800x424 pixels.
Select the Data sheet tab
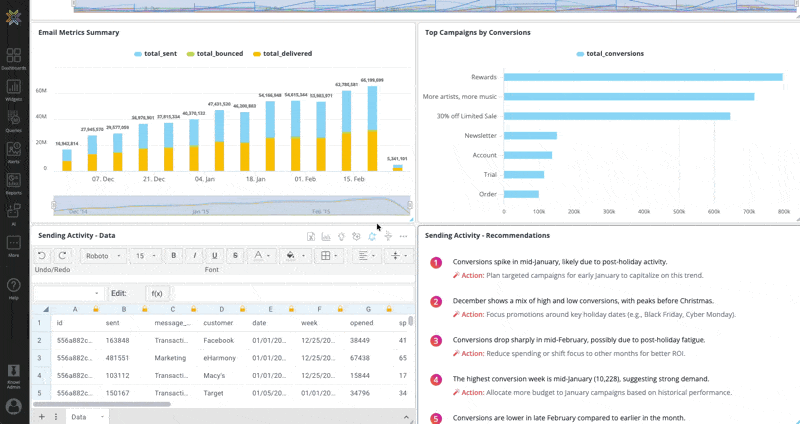pos(79,416)
